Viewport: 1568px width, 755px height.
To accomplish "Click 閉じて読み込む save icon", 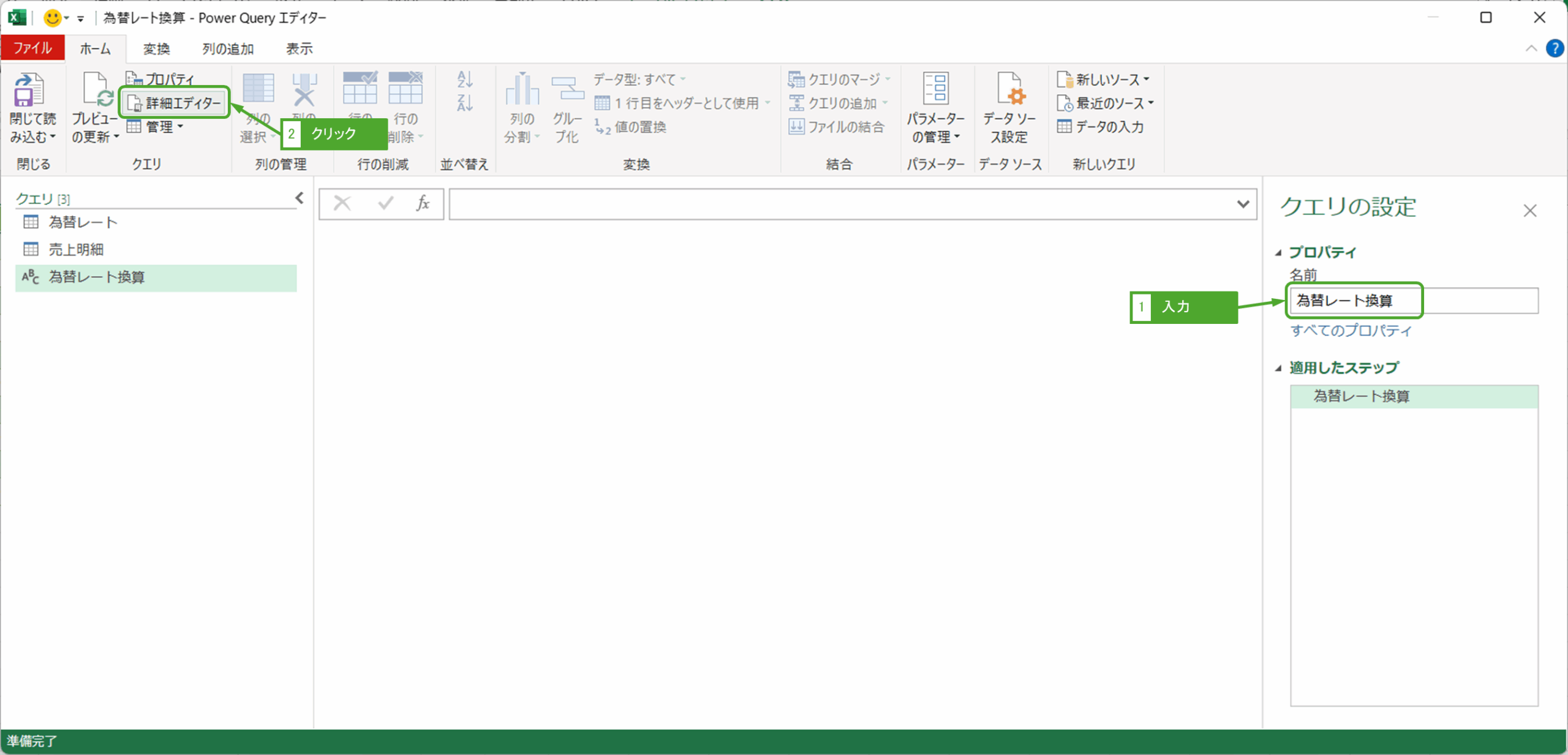I will click(x=28, y=89).
